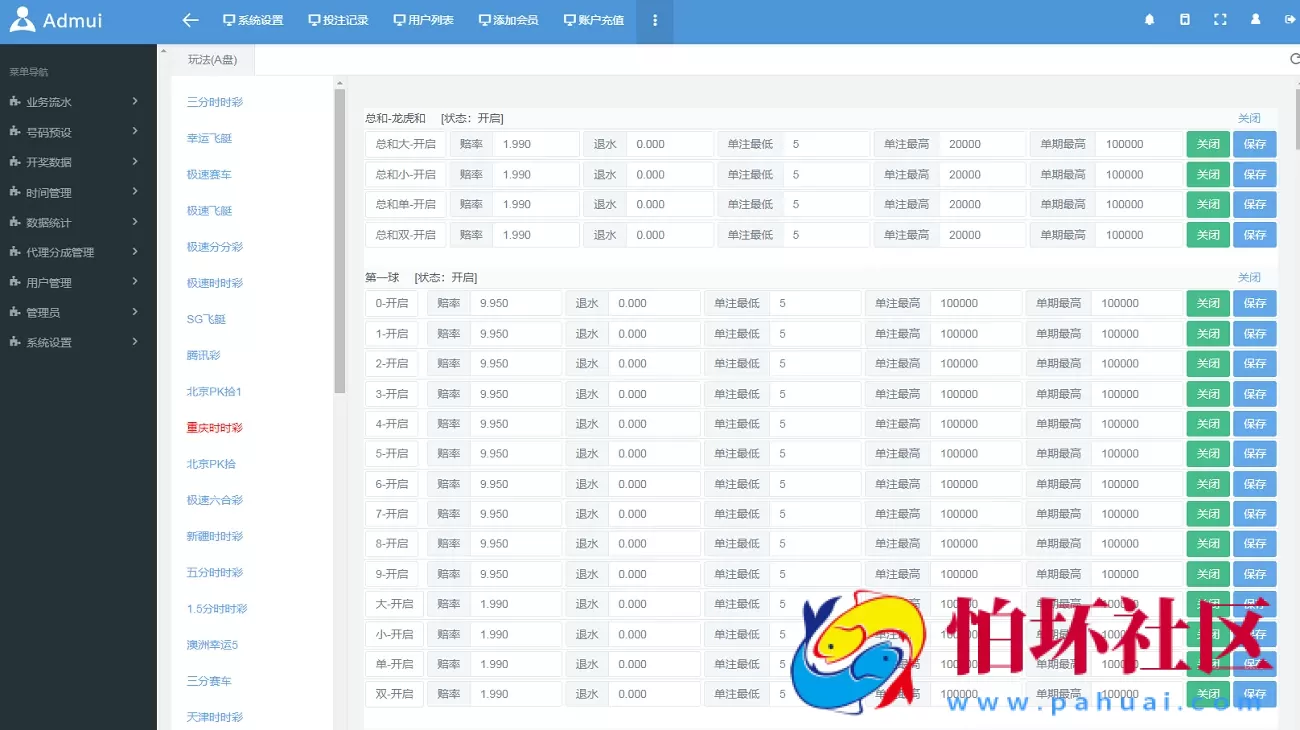Edit the 赔率 value field of 总和单-开启
The height and width of the screenshot is (730, 1300).
(536, 204)
